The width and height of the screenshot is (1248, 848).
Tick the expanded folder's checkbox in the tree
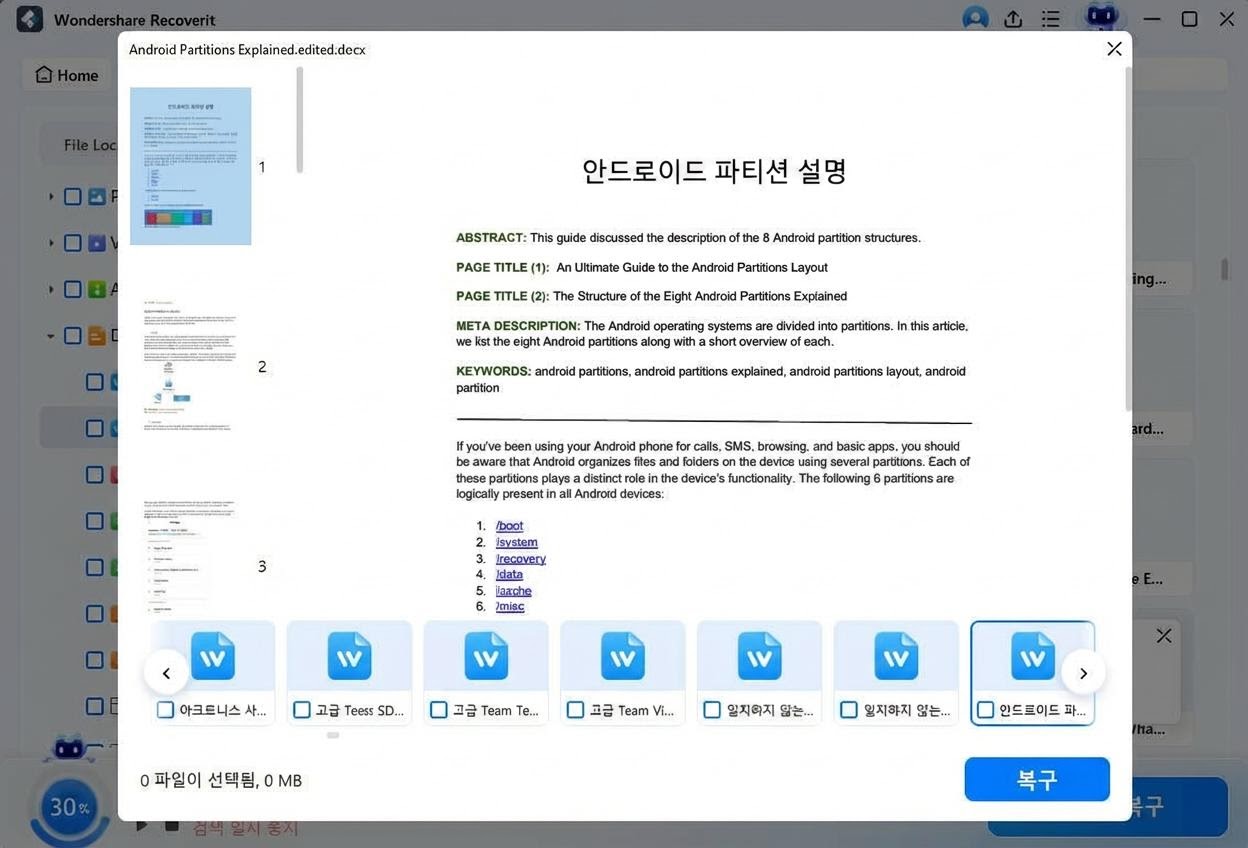pos(72,335)
